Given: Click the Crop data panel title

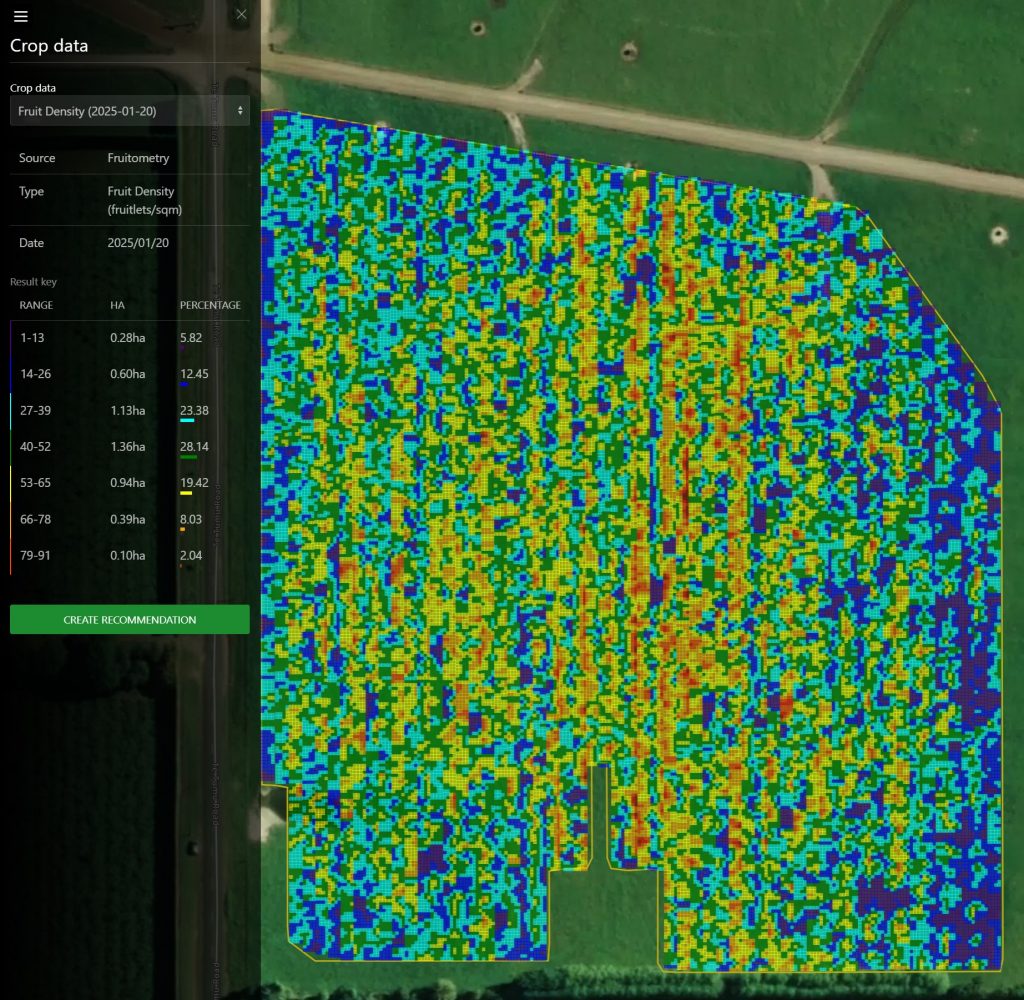Looking at the screenshot, I should [49, 46].
